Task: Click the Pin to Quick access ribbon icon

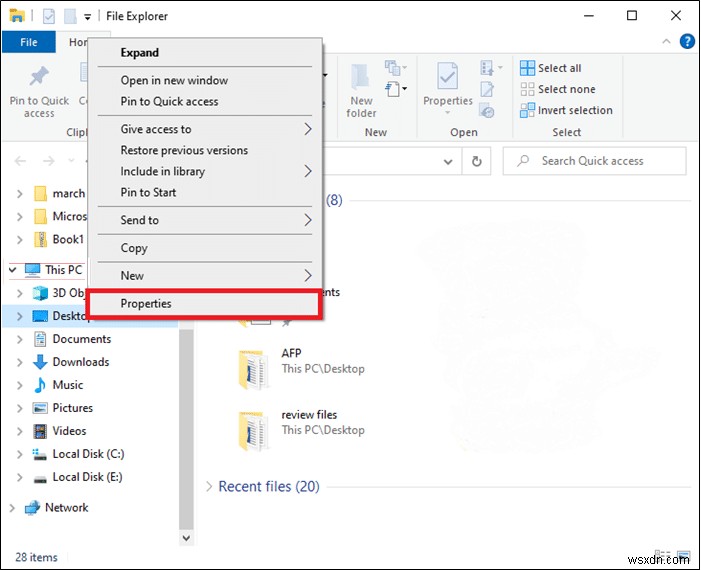Action: pos(39,76)
